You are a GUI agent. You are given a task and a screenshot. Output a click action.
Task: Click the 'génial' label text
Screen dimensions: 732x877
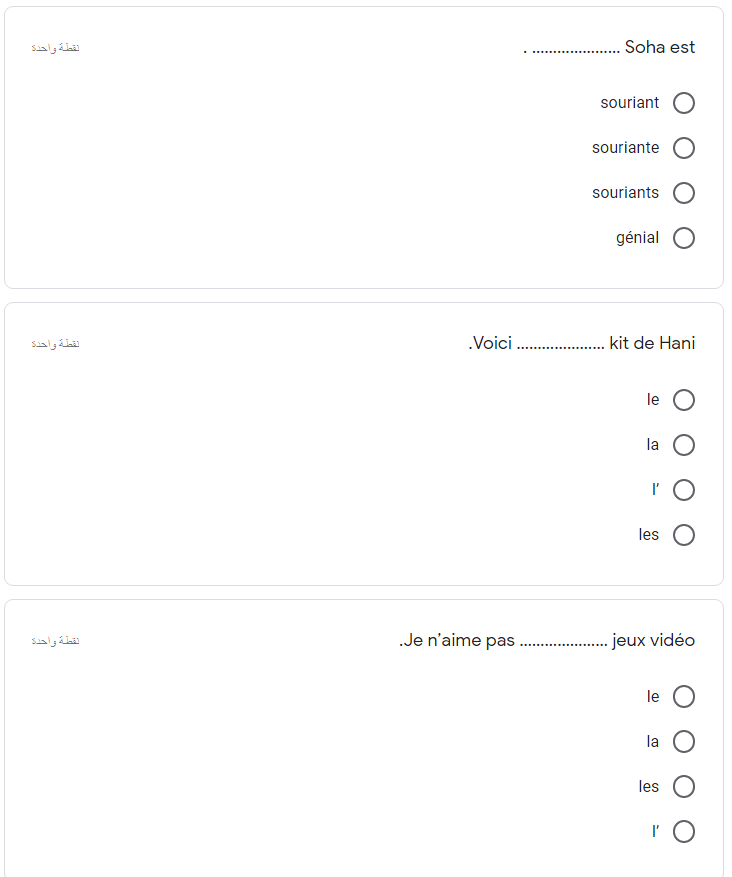click(x=637, y=238)
